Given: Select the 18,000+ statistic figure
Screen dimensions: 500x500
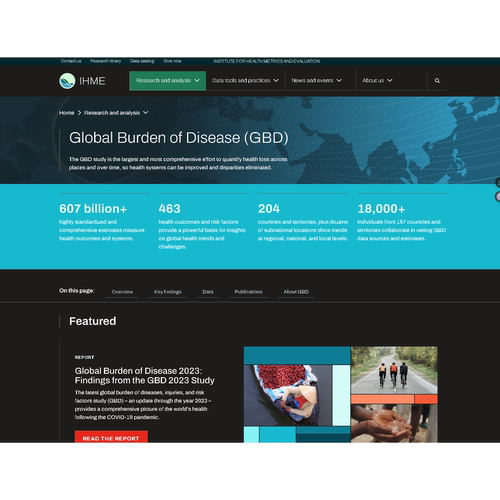Looking at the screenshot, I should coord(381,209).
